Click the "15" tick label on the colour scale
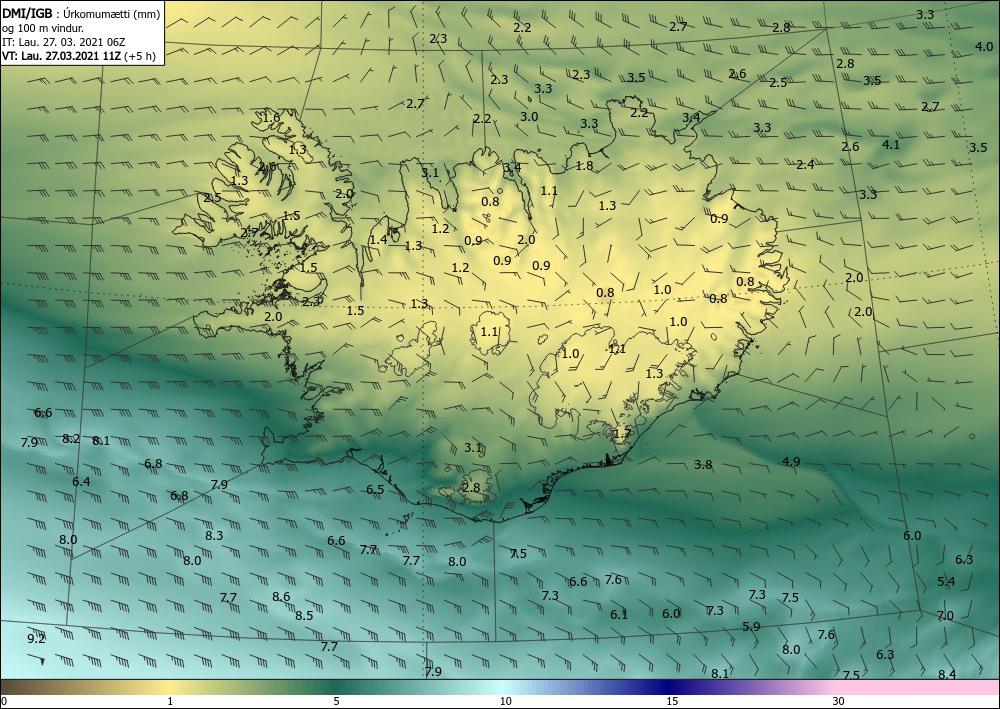1000x709 pixels. pyautogui.click(x=672, y=701)
